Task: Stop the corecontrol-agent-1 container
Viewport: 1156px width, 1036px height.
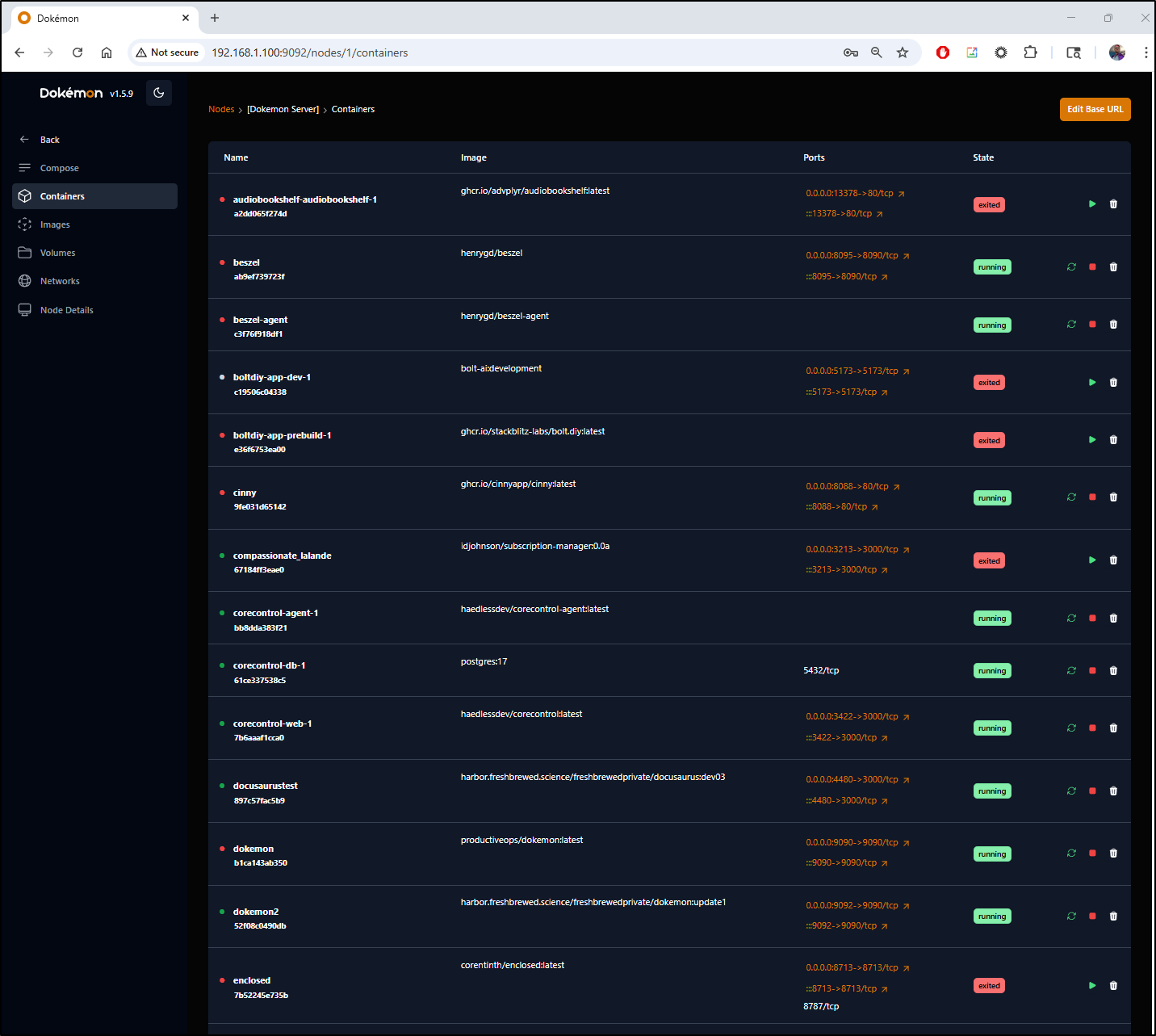Action: click(1092, 619)
